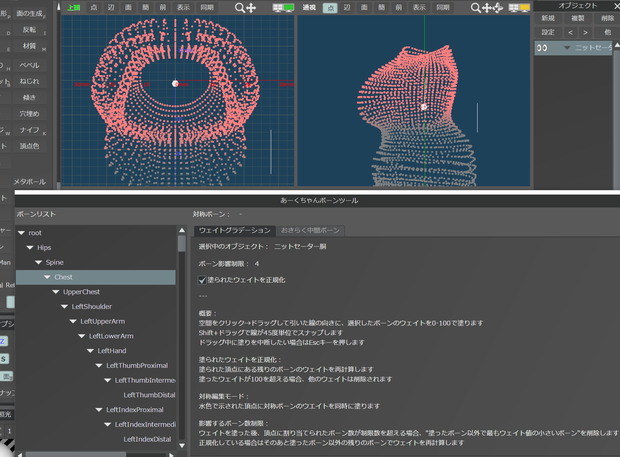
Task: Switch to おきらく中間ボーン tab
Action: point(310,230)
